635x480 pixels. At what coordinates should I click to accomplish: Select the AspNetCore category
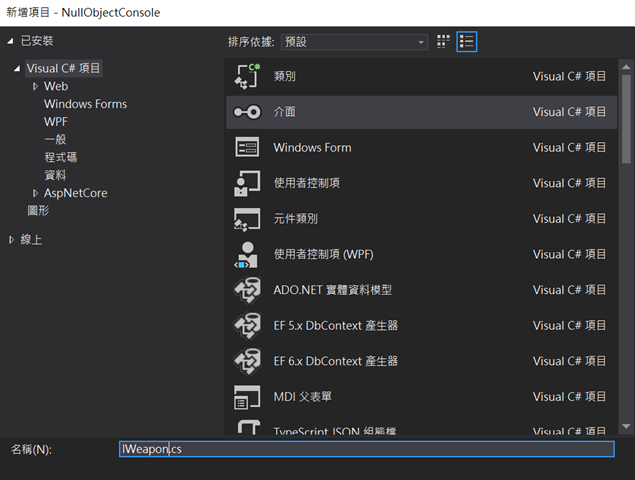tap(76, 193)
